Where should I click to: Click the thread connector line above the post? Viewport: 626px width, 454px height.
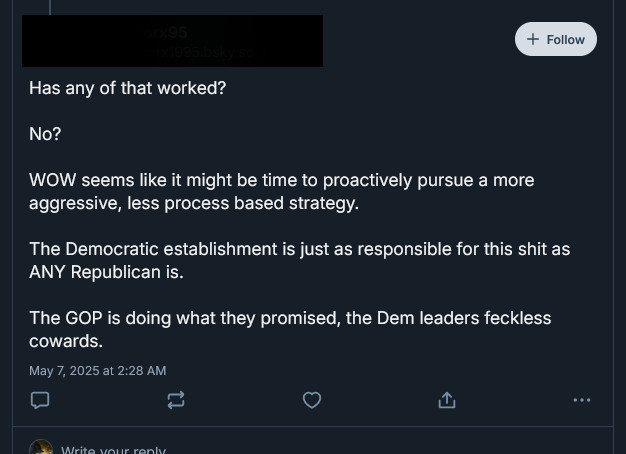tap(50, 7)
